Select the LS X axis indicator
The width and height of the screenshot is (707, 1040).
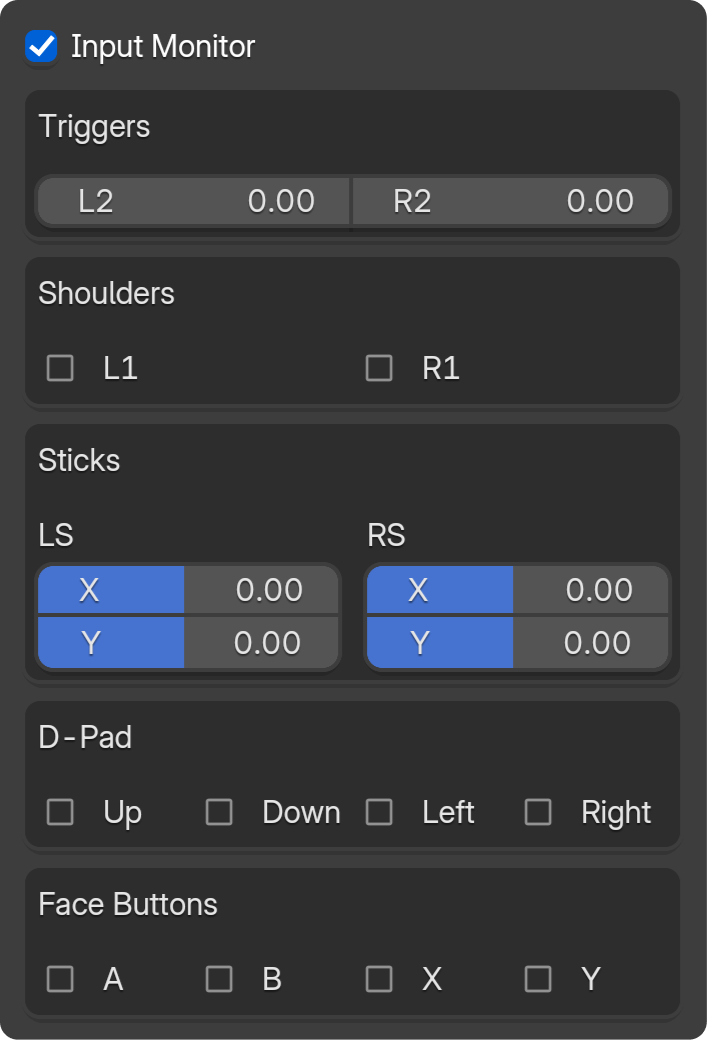(110, 590)
